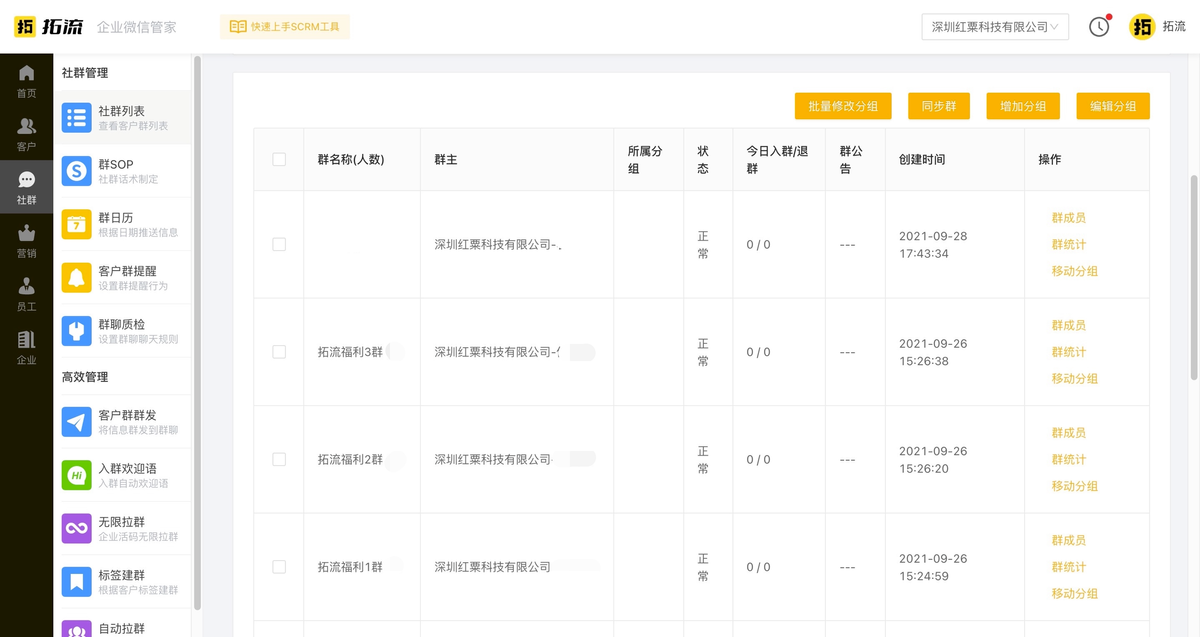Click the 批量修改分组 button
This screenshot has height=637, width=1200.
[x=843, y=105]
